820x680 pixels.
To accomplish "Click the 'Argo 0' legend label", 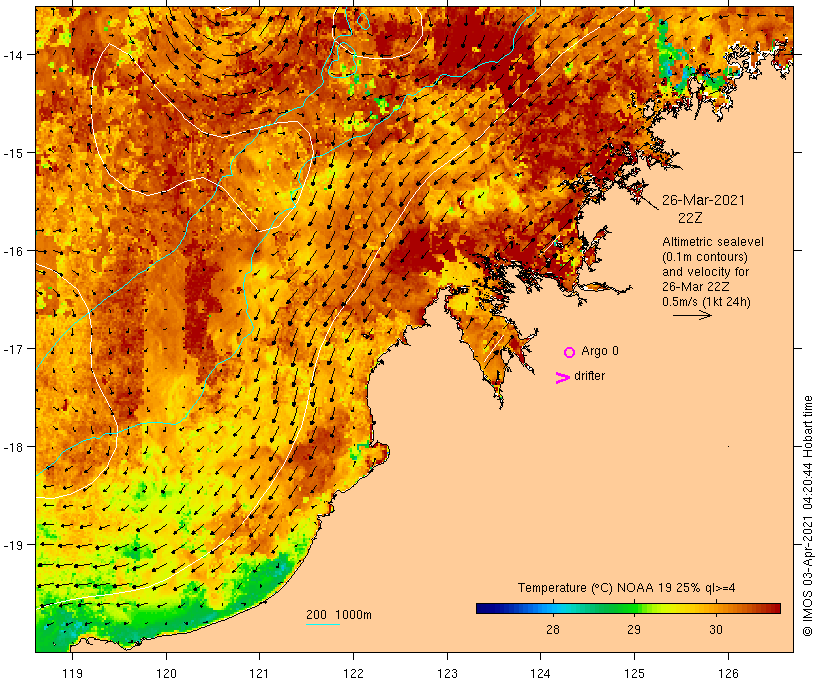I will 600,351.
